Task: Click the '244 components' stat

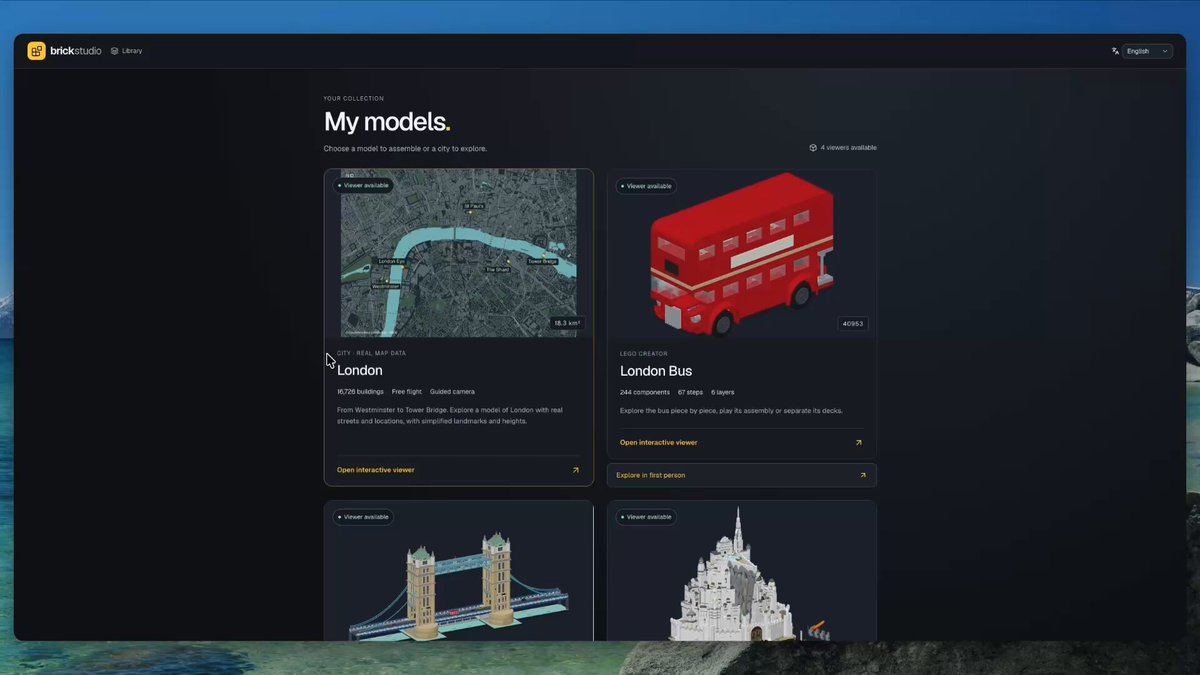Action: pyautogui.click(x=645, y=392)
